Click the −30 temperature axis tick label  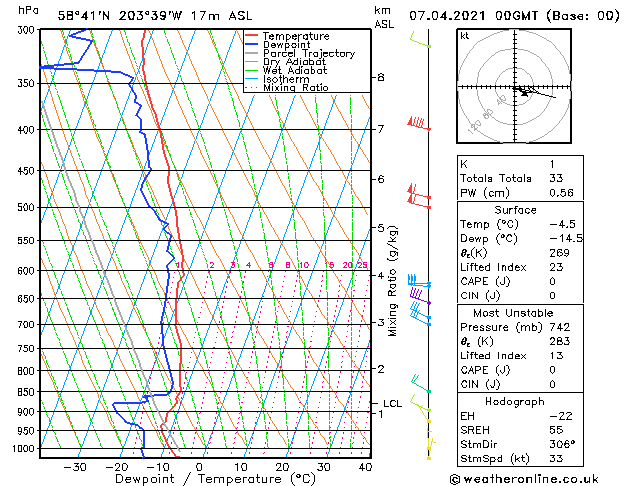[75, 467]
